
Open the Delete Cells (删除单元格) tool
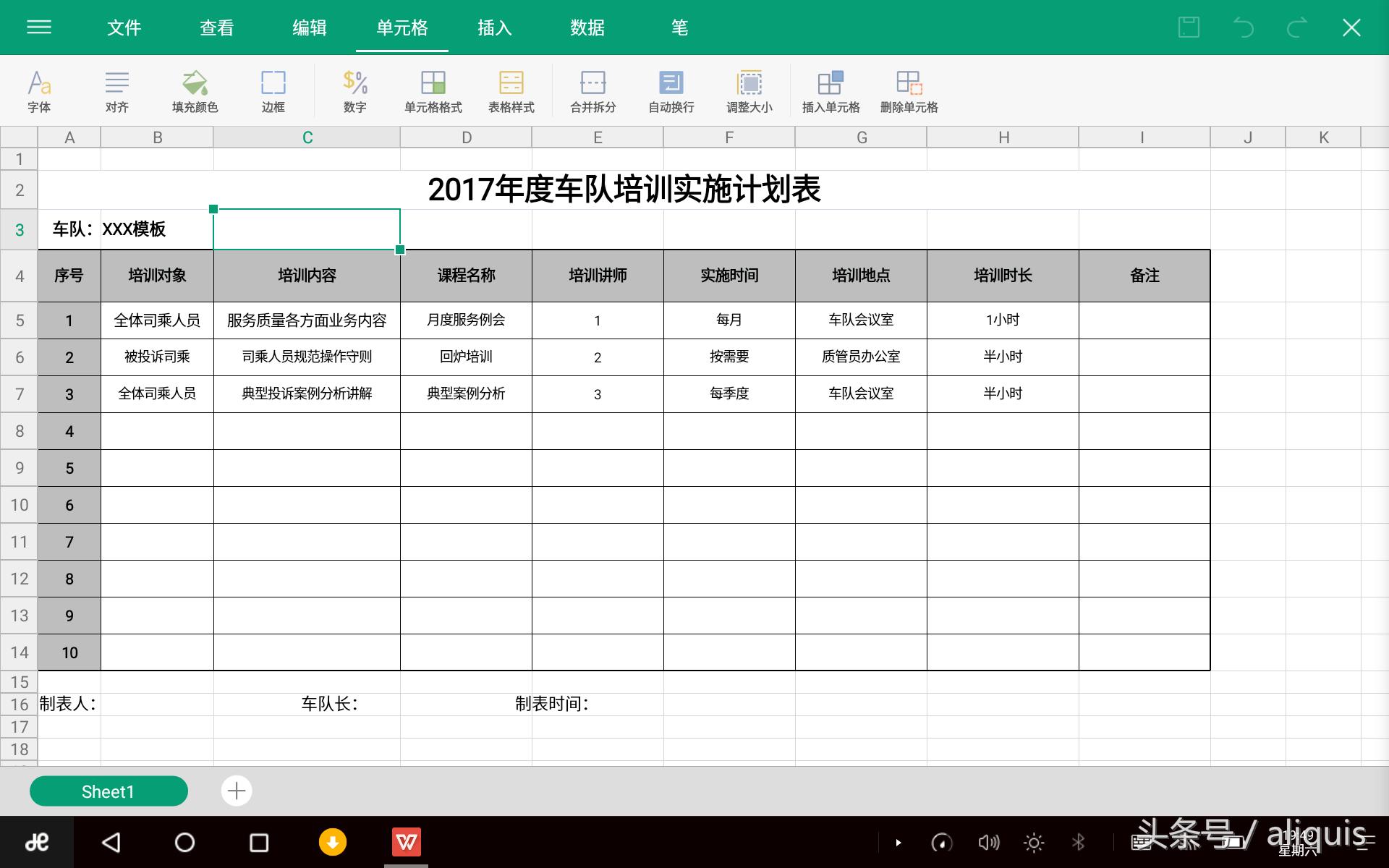point(909,90)
